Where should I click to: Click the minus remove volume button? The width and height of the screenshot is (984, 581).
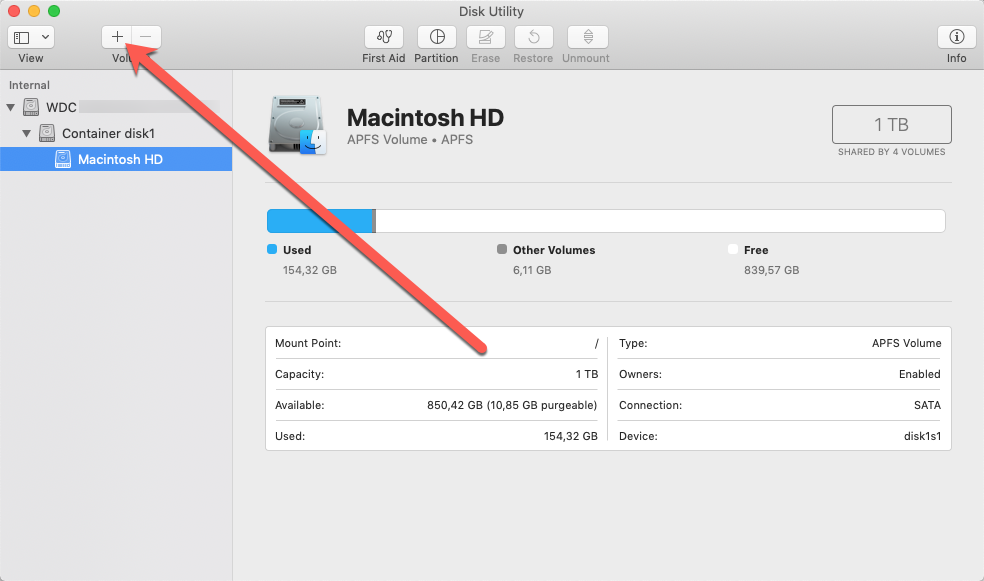tap(146, 37)
